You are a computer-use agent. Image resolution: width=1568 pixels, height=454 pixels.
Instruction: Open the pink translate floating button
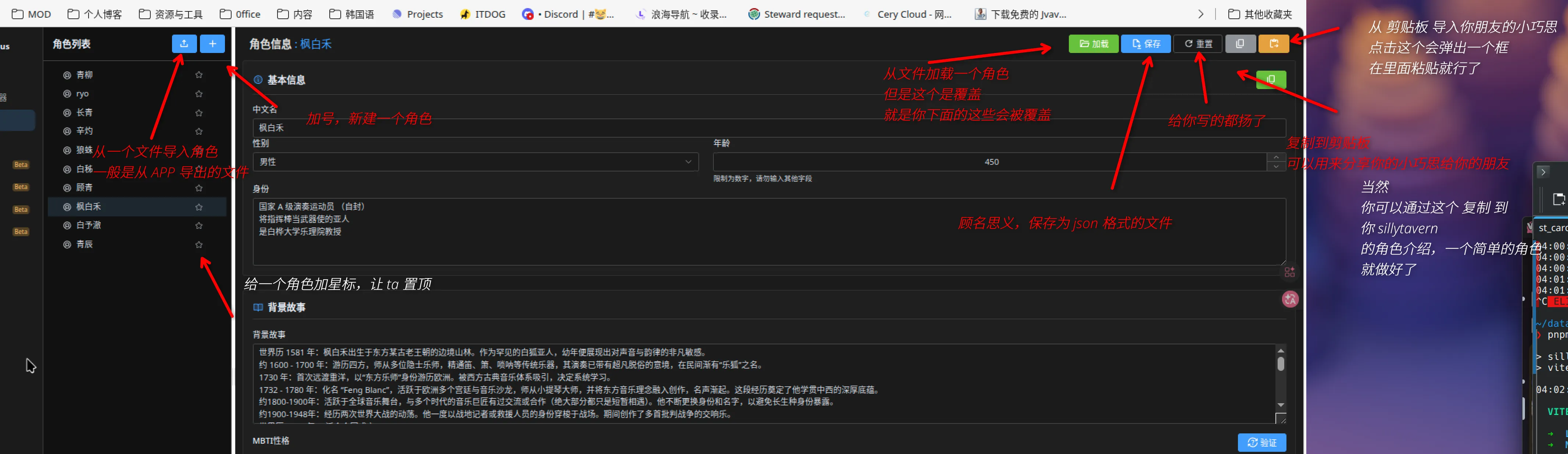coord(1290,299)
